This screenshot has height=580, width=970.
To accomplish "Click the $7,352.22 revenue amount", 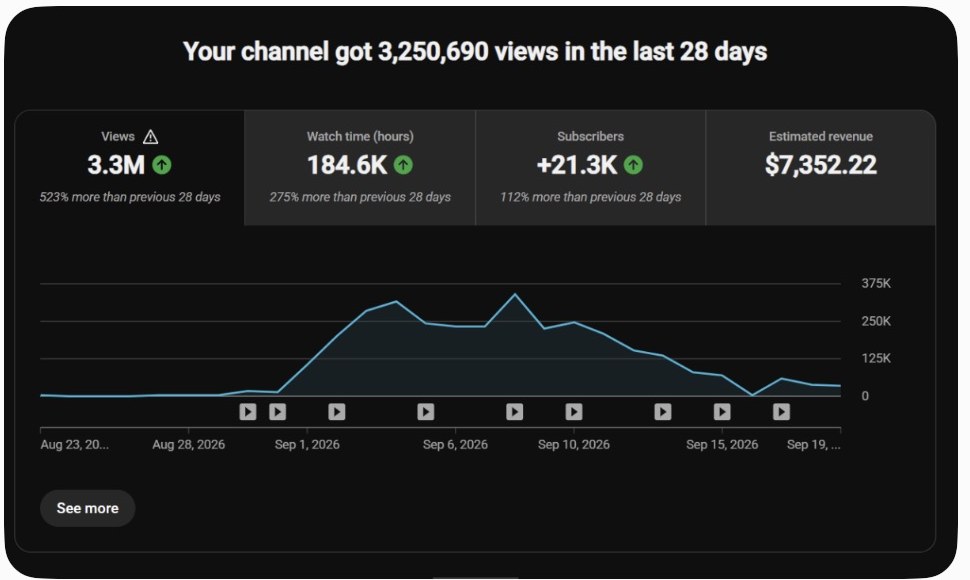I will [821, 165].
